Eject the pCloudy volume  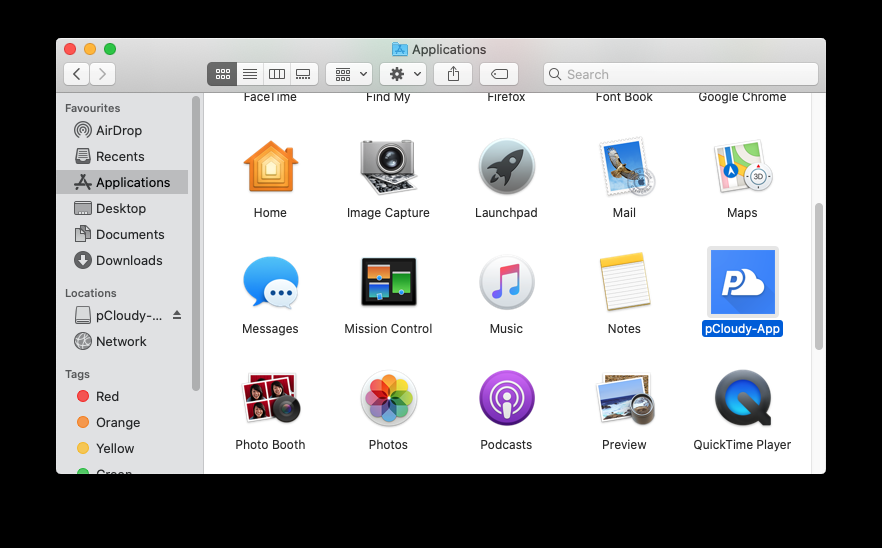177,315
